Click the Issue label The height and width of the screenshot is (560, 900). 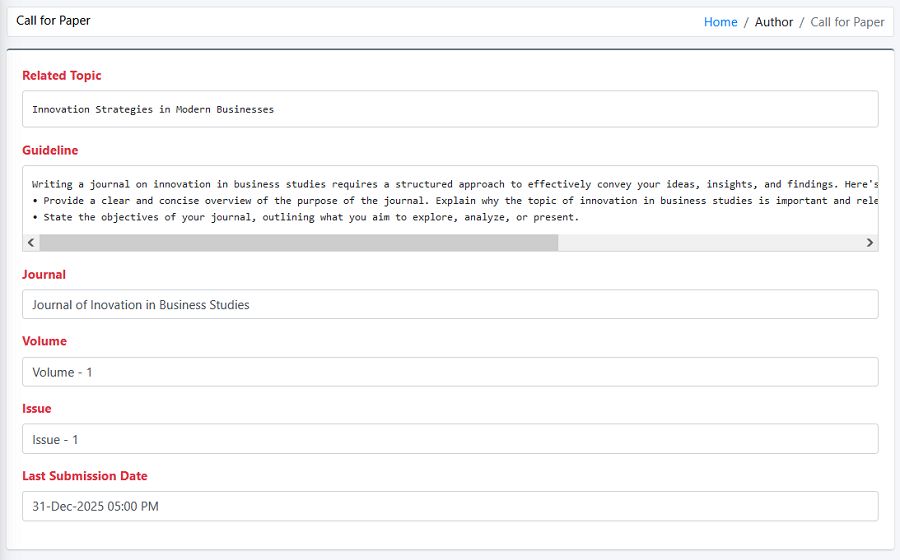(x=37, y=409)
